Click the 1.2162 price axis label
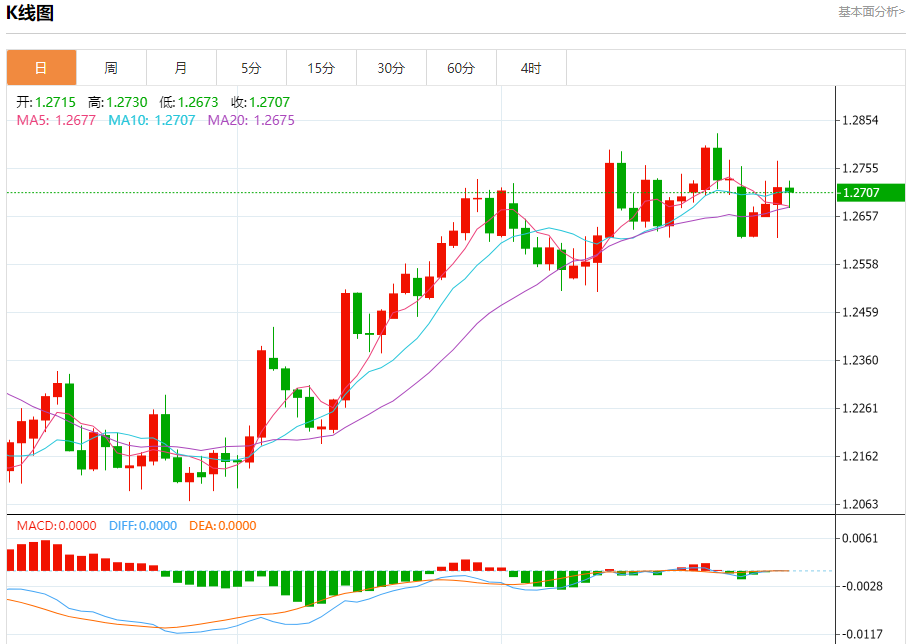The height and width of the screenshot is (644, 913). pos(860,456)
